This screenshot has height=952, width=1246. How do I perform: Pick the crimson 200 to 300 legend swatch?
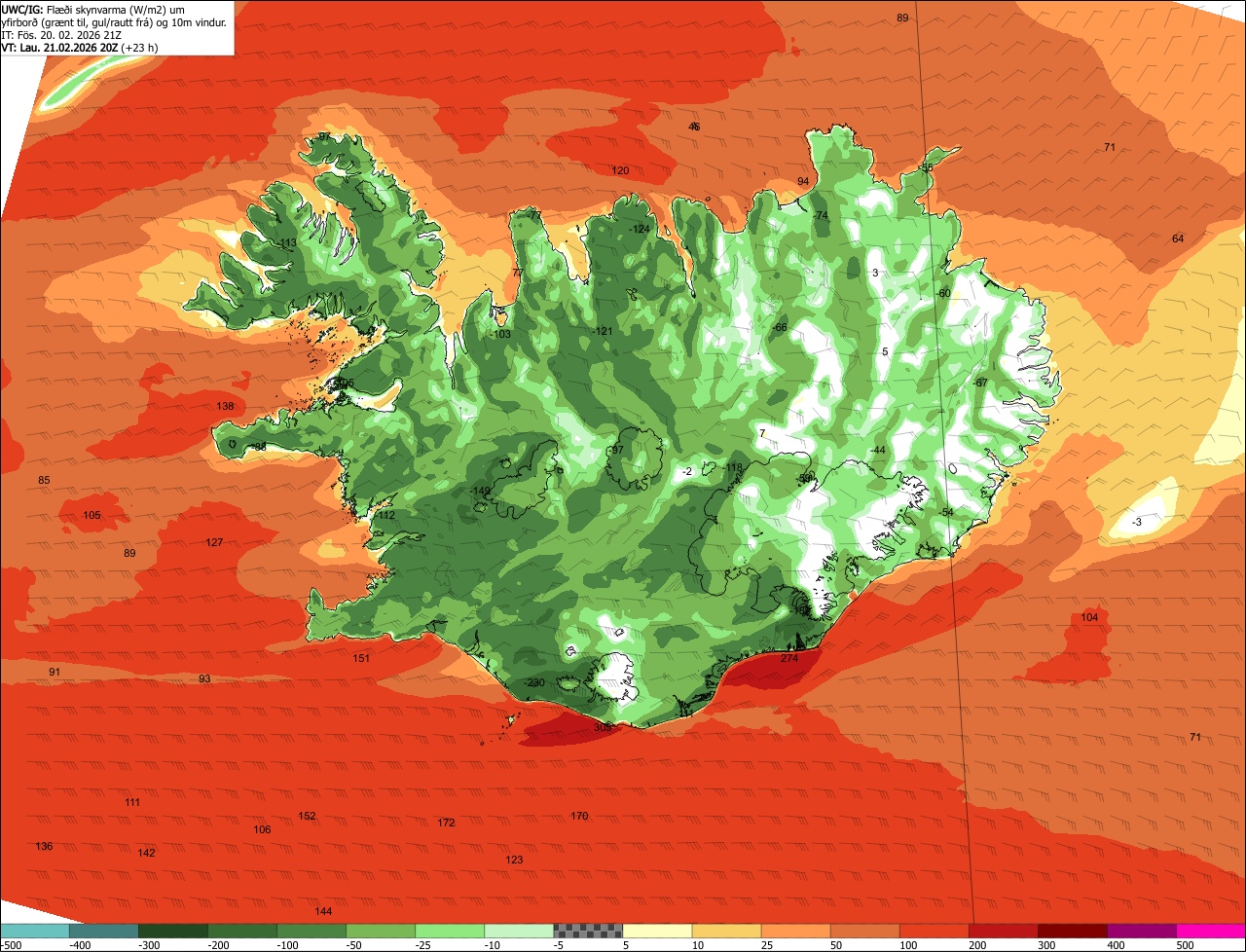click(1004, 931)
